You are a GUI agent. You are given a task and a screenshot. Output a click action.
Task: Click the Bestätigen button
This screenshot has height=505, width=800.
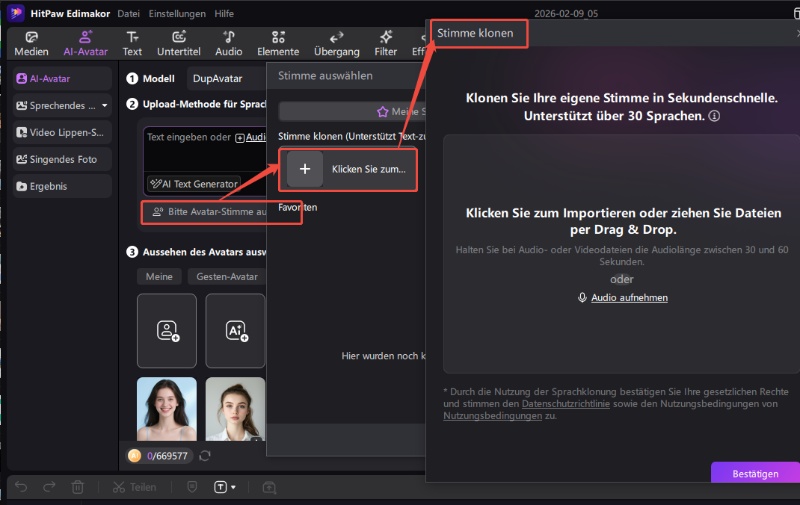(755, 473)
